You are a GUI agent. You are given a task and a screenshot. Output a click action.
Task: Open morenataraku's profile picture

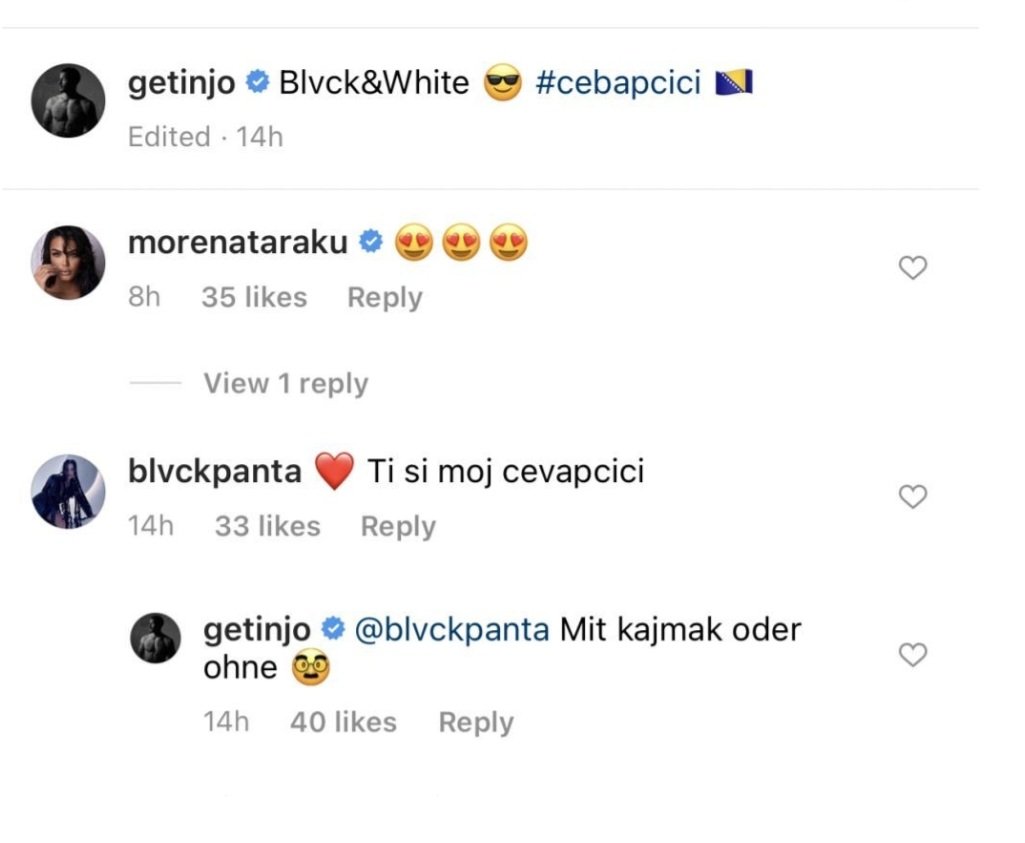pos(68,263)
